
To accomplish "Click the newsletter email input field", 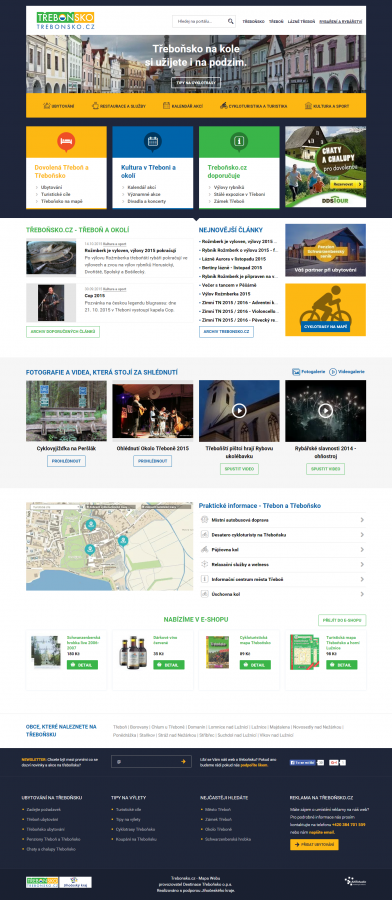I will point(152,762).
